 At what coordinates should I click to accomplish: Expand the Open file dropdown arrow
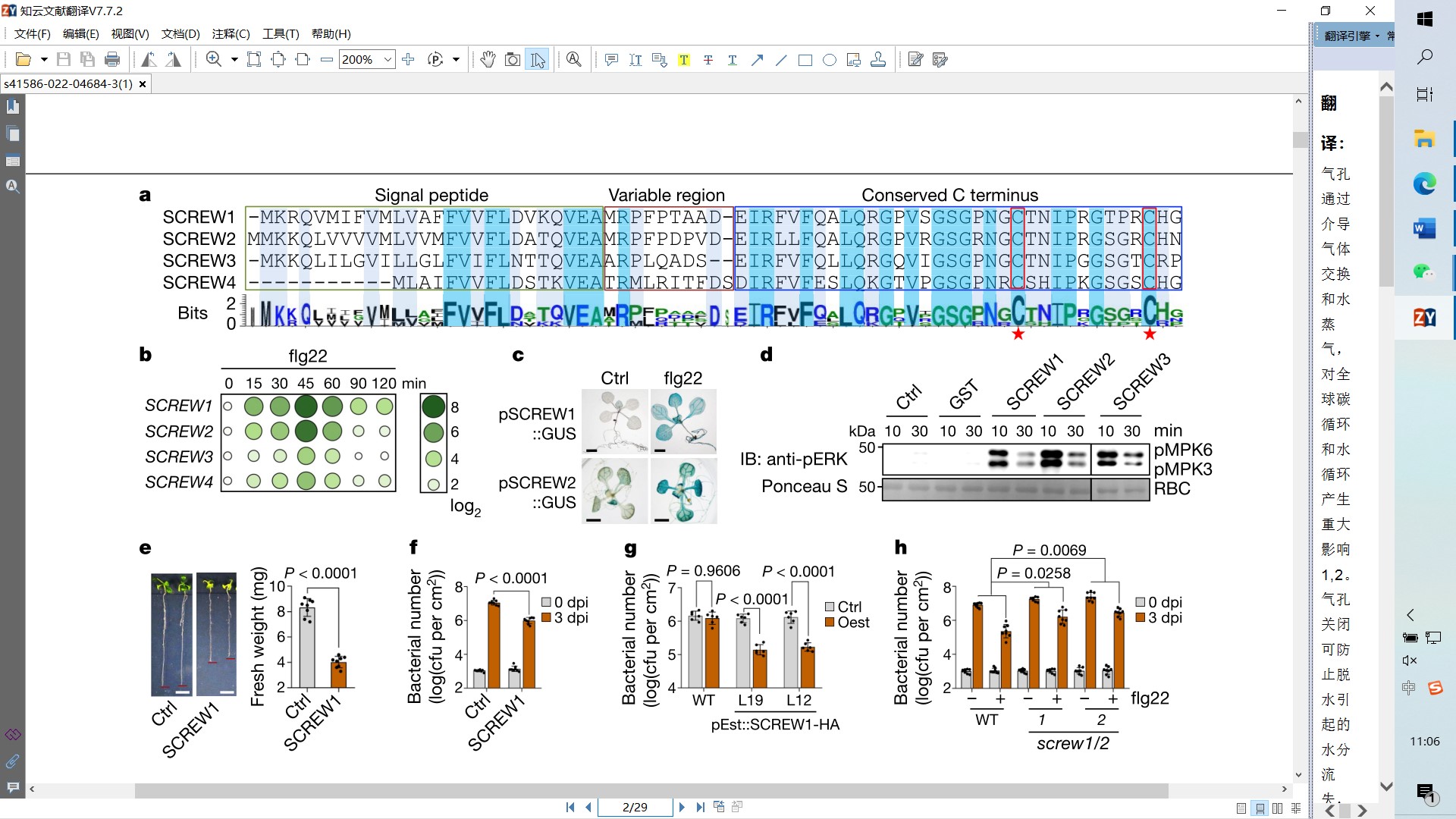pyautogui.click(x=44, y=60)
